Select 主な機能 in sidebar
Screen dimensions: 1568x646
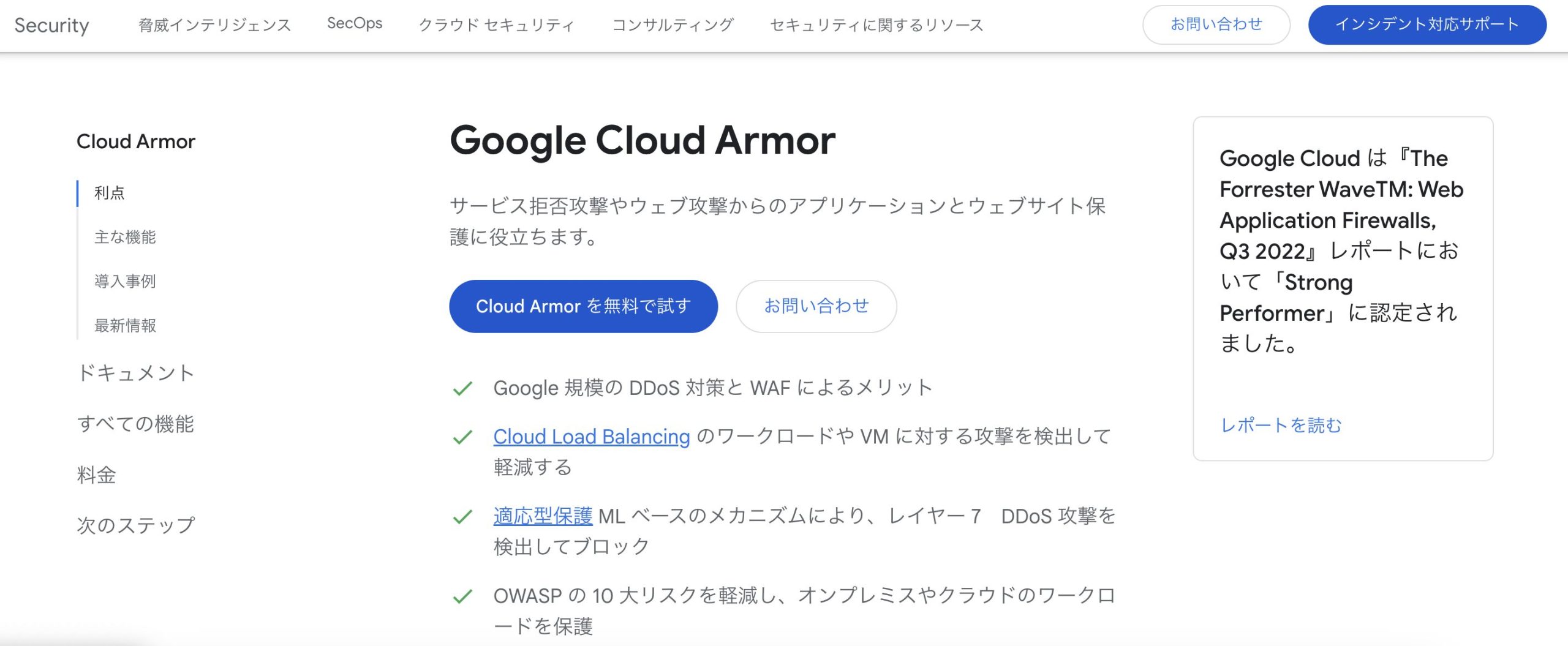(125, 237)
